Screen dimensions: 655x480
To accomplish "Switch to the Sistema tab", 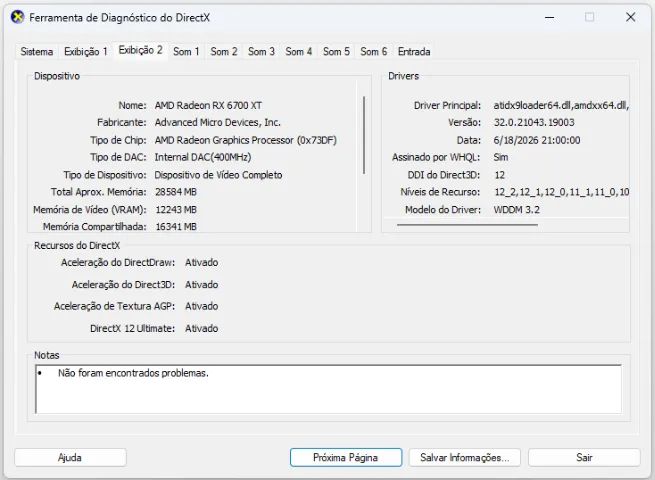I will click(37, 52).
